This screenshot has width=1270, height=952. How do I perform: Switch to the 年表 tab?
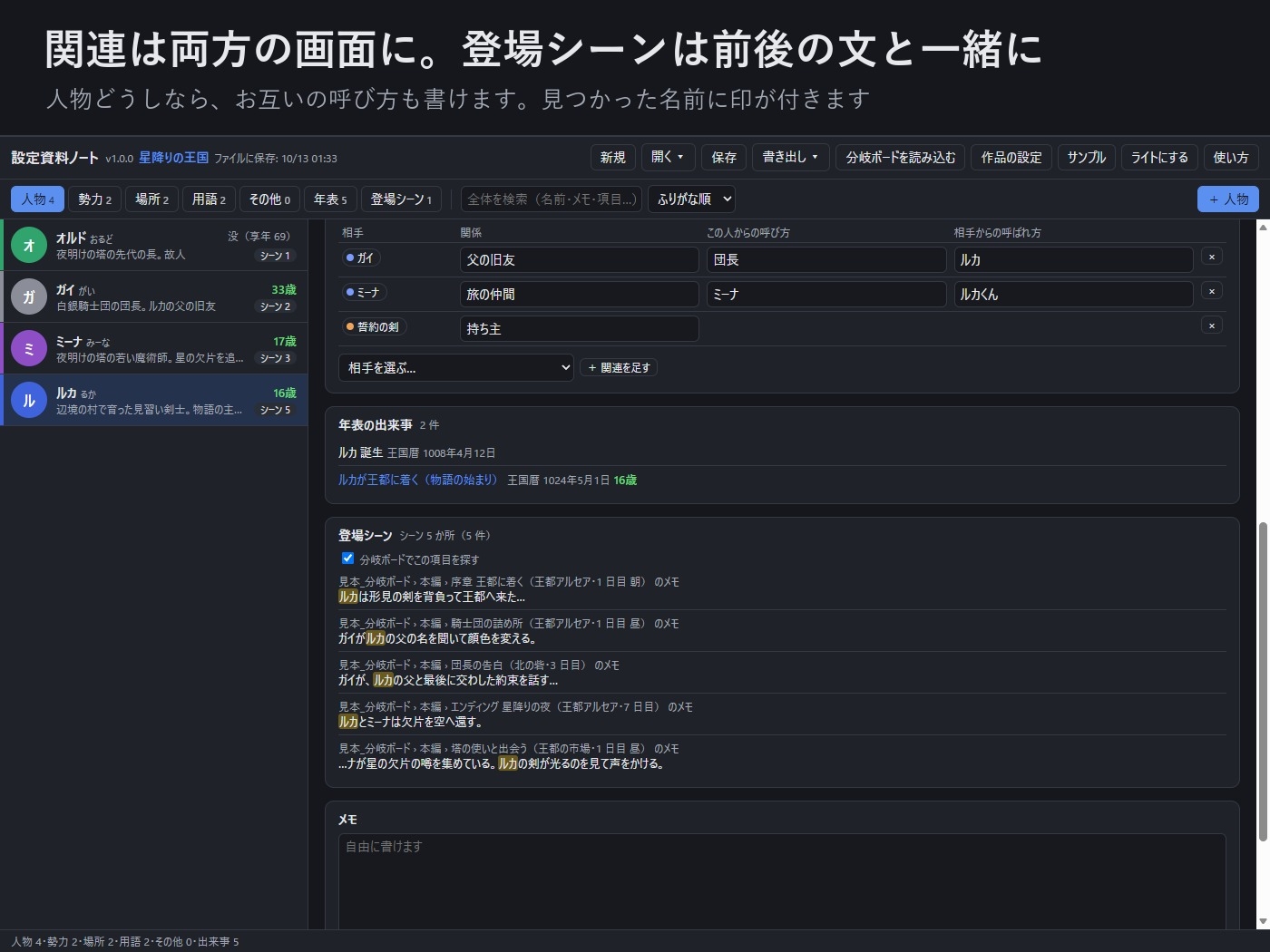click(330, 199)
